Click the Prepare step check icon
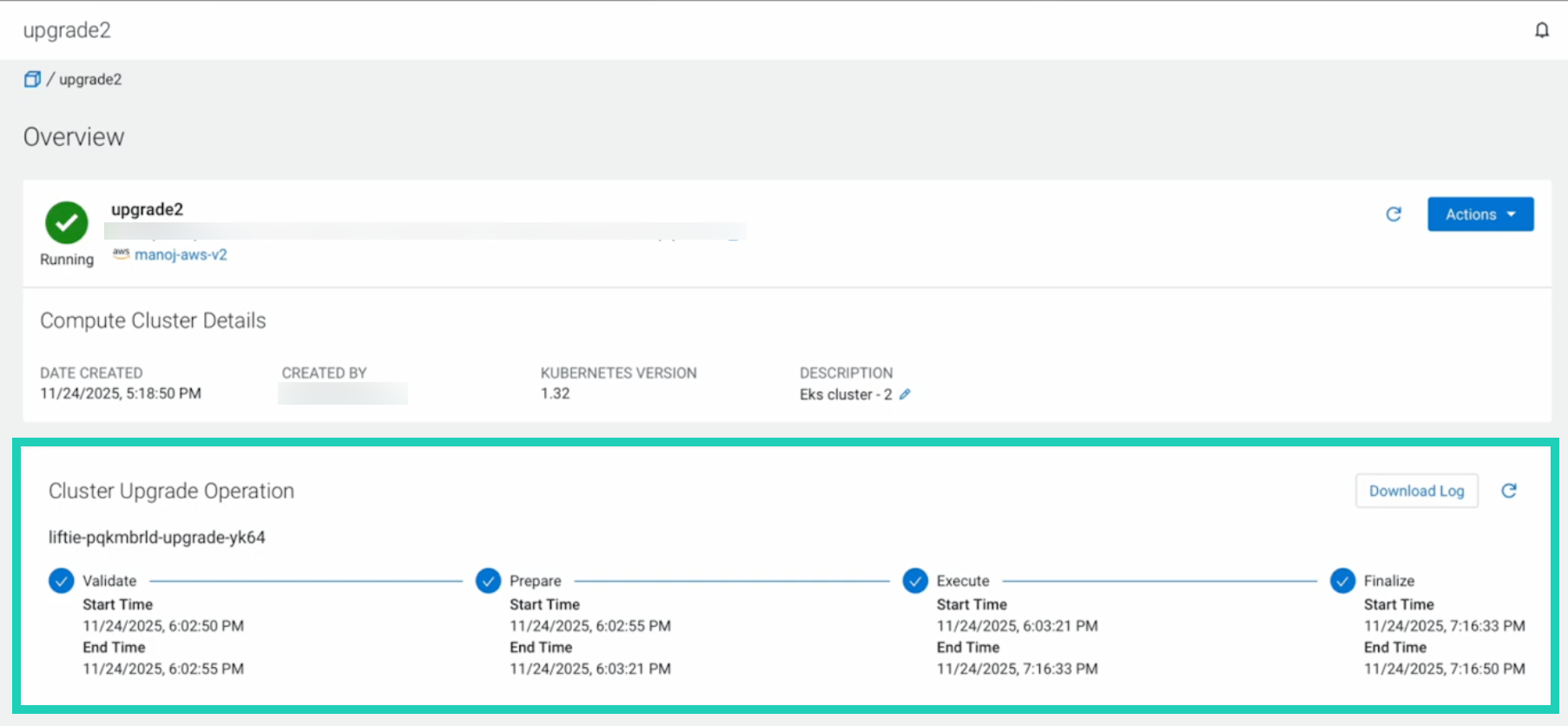This screenshot has width=1568, height=726. [488, 581]
